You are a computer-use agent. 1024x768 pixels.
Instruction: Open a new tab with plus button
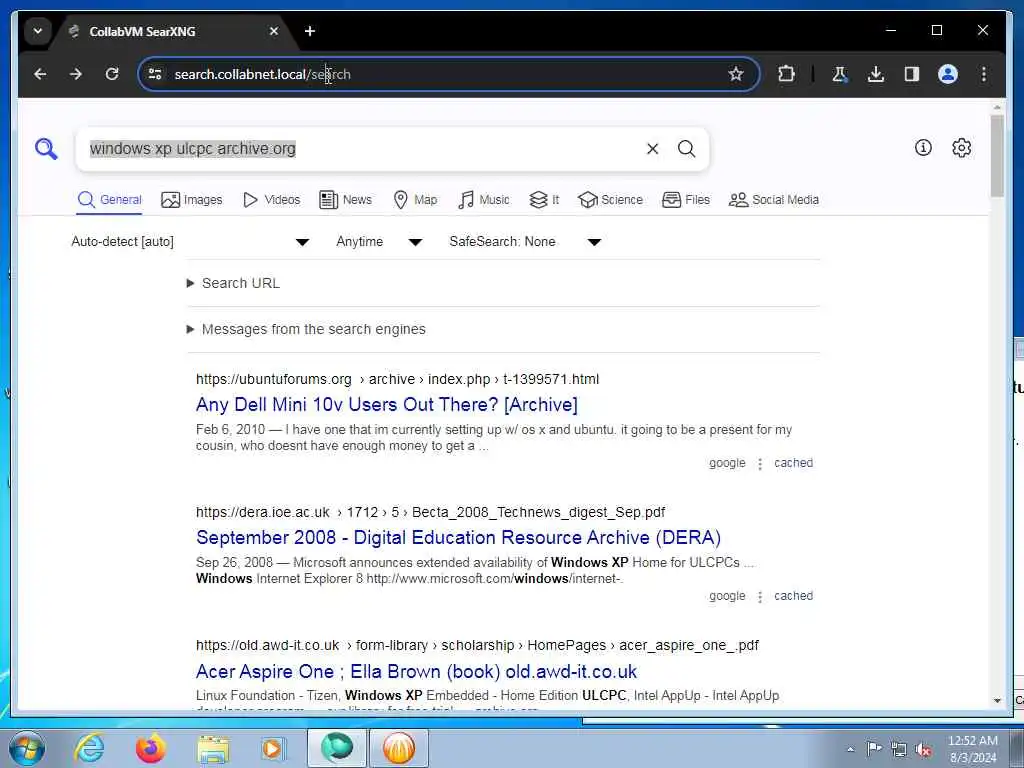coord(310,31)
